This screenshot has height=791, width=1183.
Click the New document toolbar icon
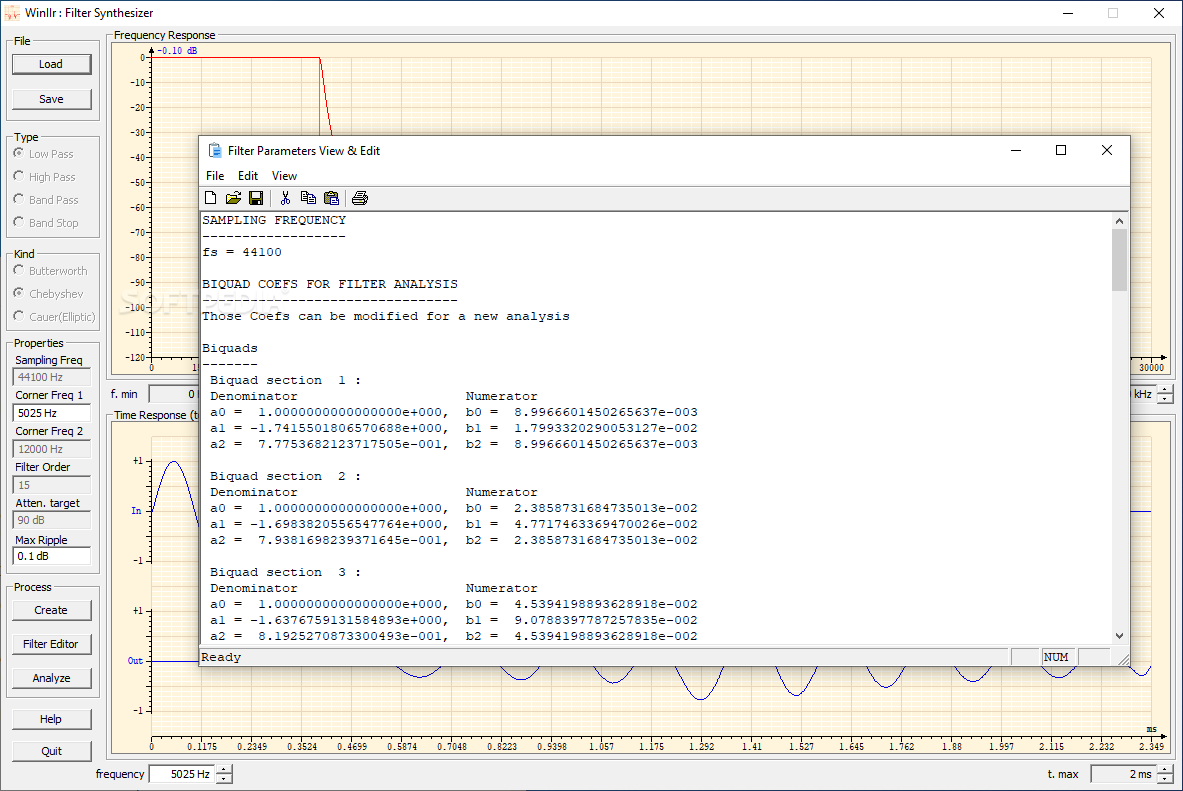210,198
